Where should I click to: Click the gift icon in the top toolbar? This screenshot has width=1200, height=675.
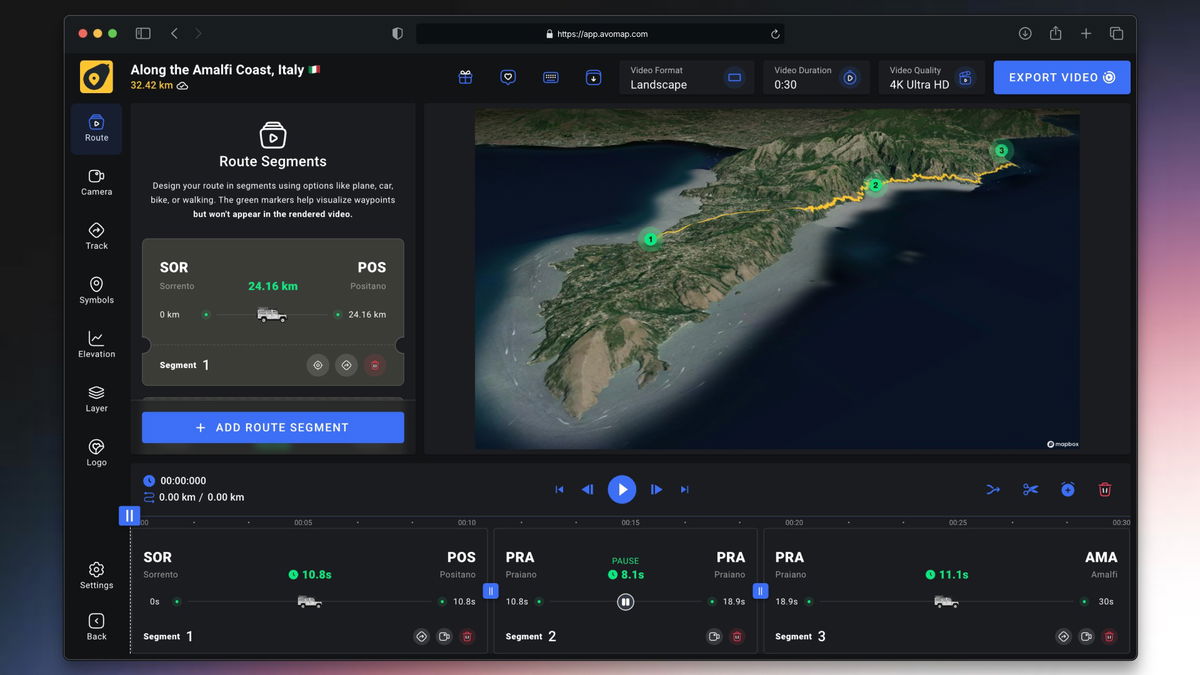pos(464,77)
